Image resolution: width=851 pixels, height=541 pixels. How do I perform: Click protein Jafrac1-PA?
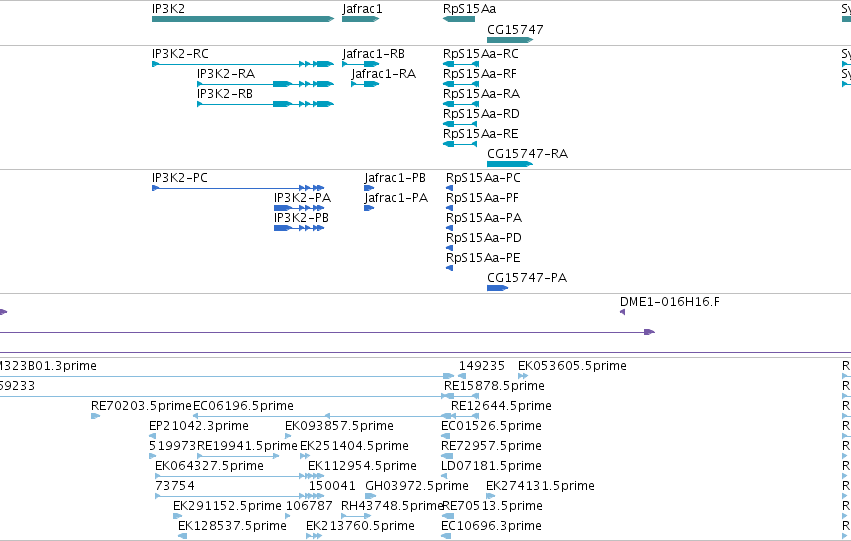369,208
